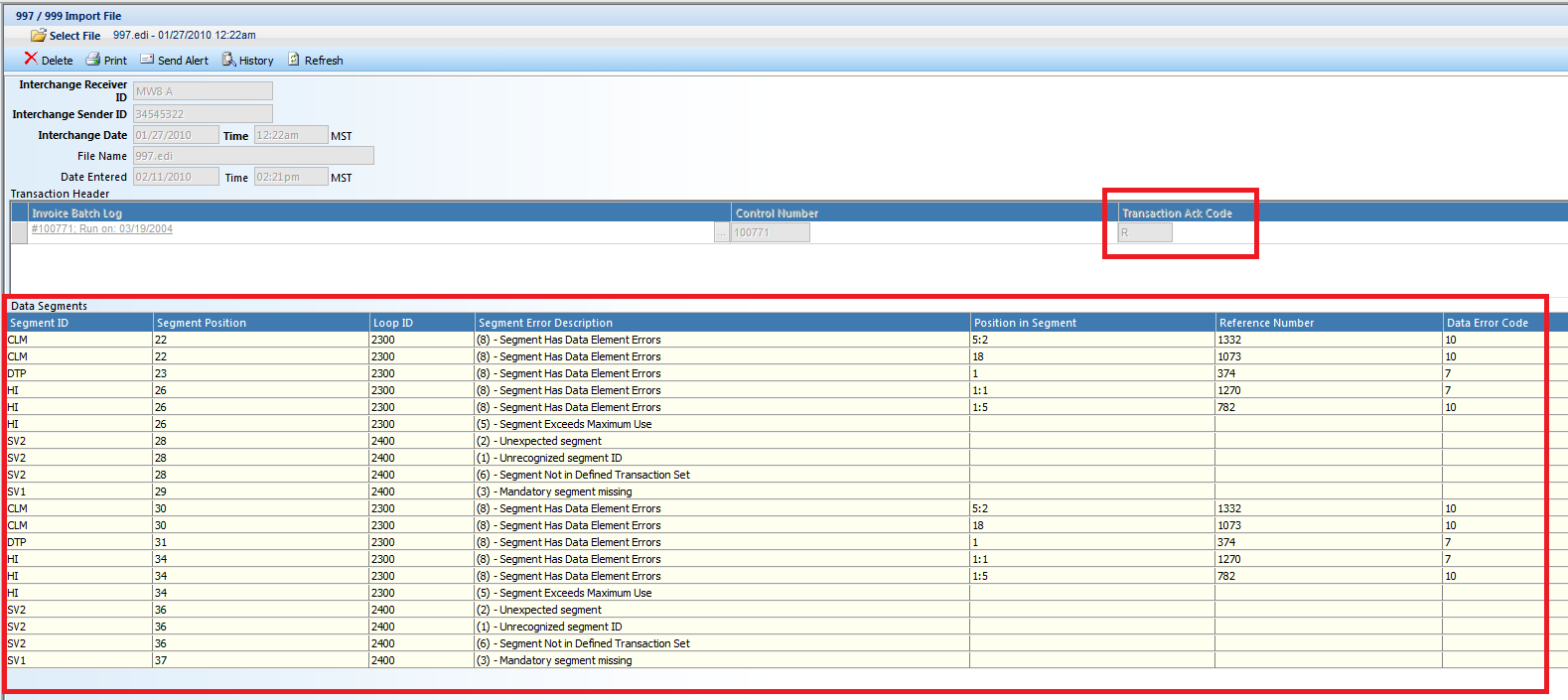Sort by Segment Error Description header
This screenshot has width=1568, height=700.
723,323
